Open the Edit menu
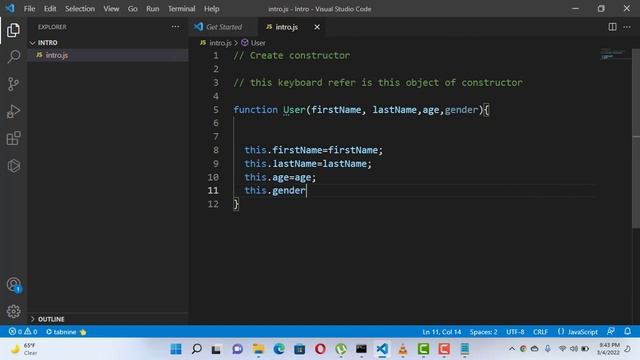The height and width of the screenshot is (360, 640). pos(50,9)
